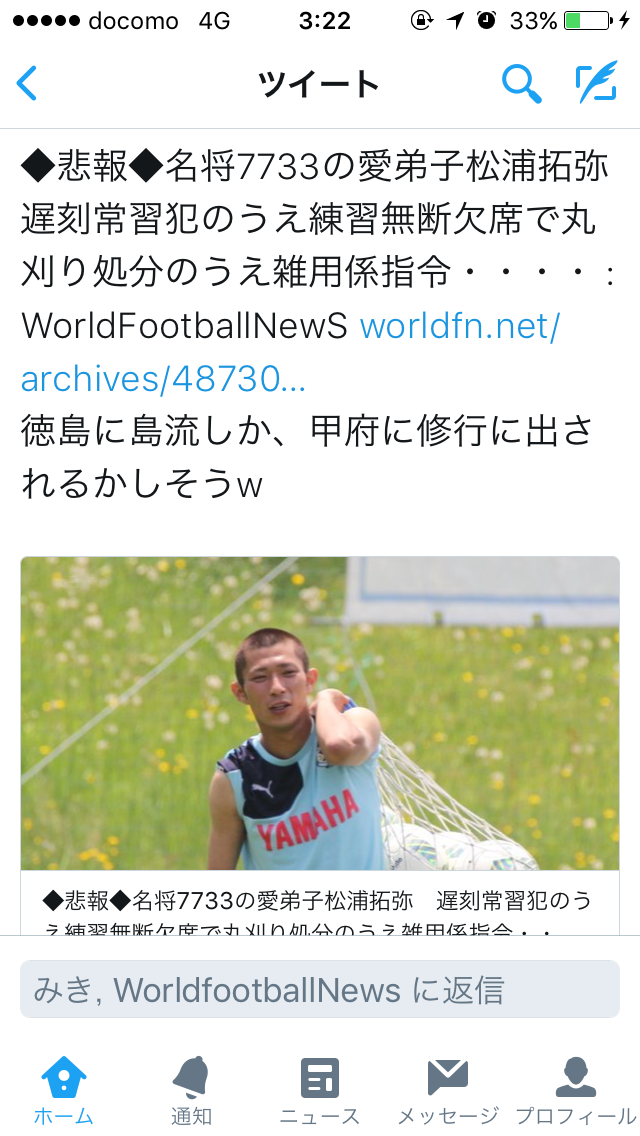640x1136 pixels.
Task: Tap the alarm clock status icon
Action: pos(486,20)
